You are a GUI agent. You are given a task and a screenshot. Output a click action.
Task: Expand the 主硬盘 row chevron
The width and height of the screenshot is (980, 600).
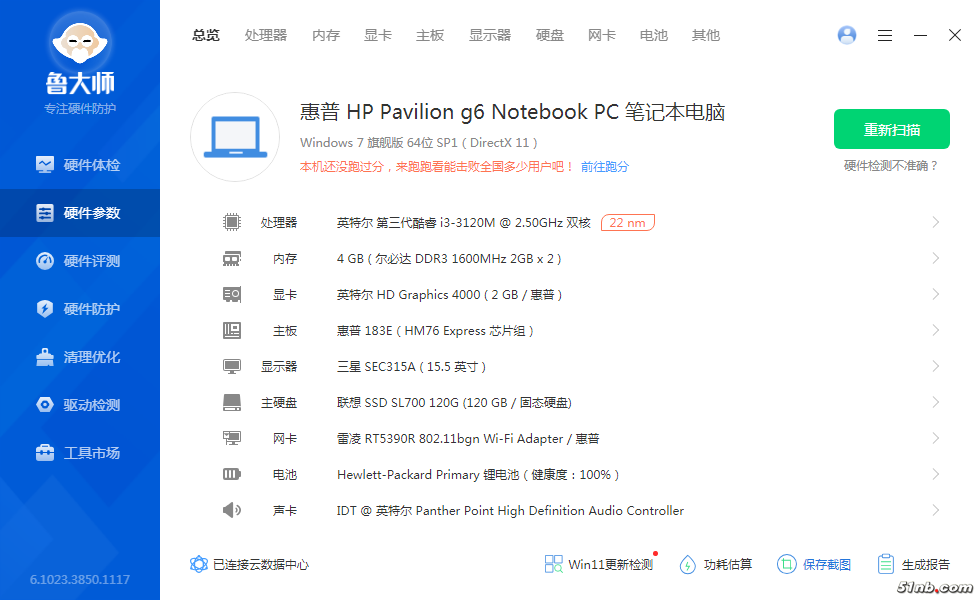[936, 402]
